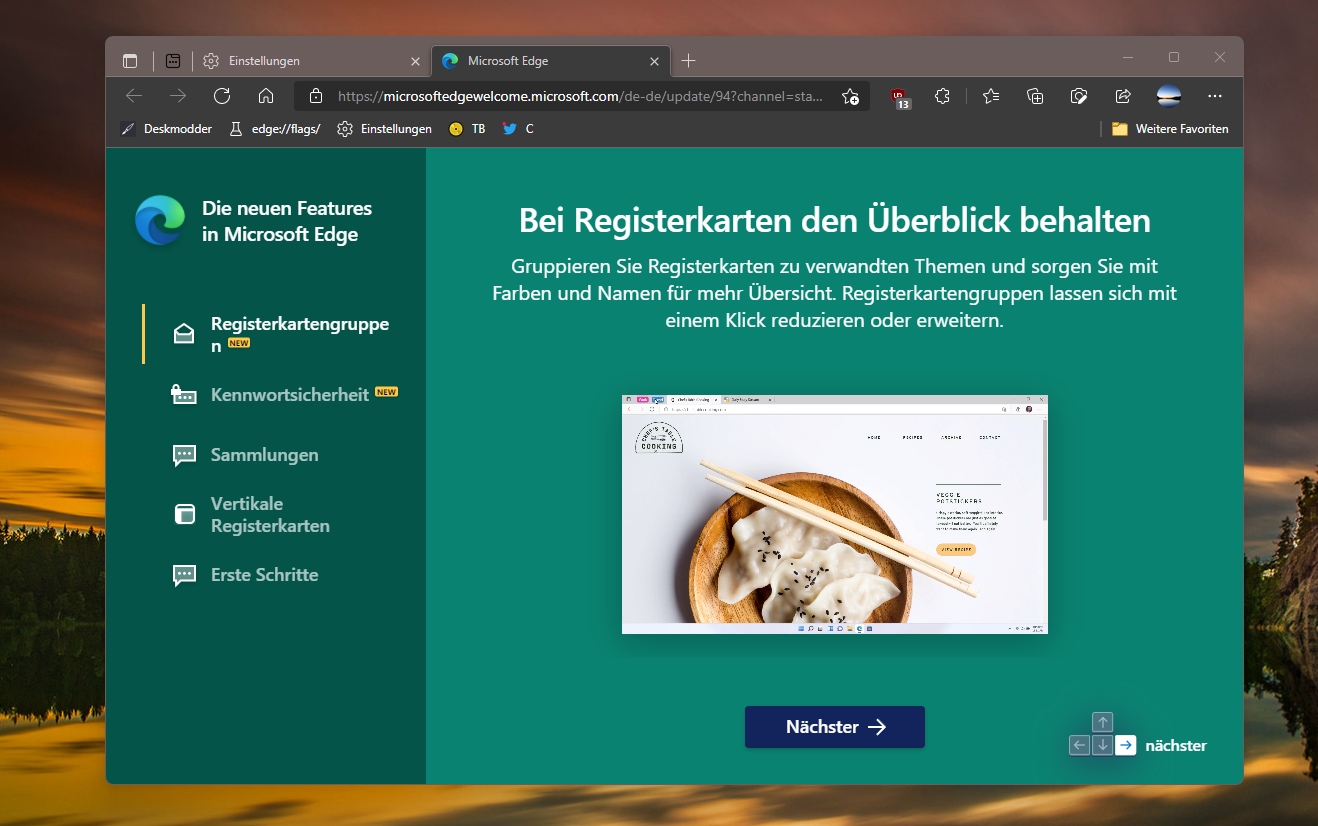1318x826 pixels.
Task: Click the up arrow key icon
Action: [1102, 722]
